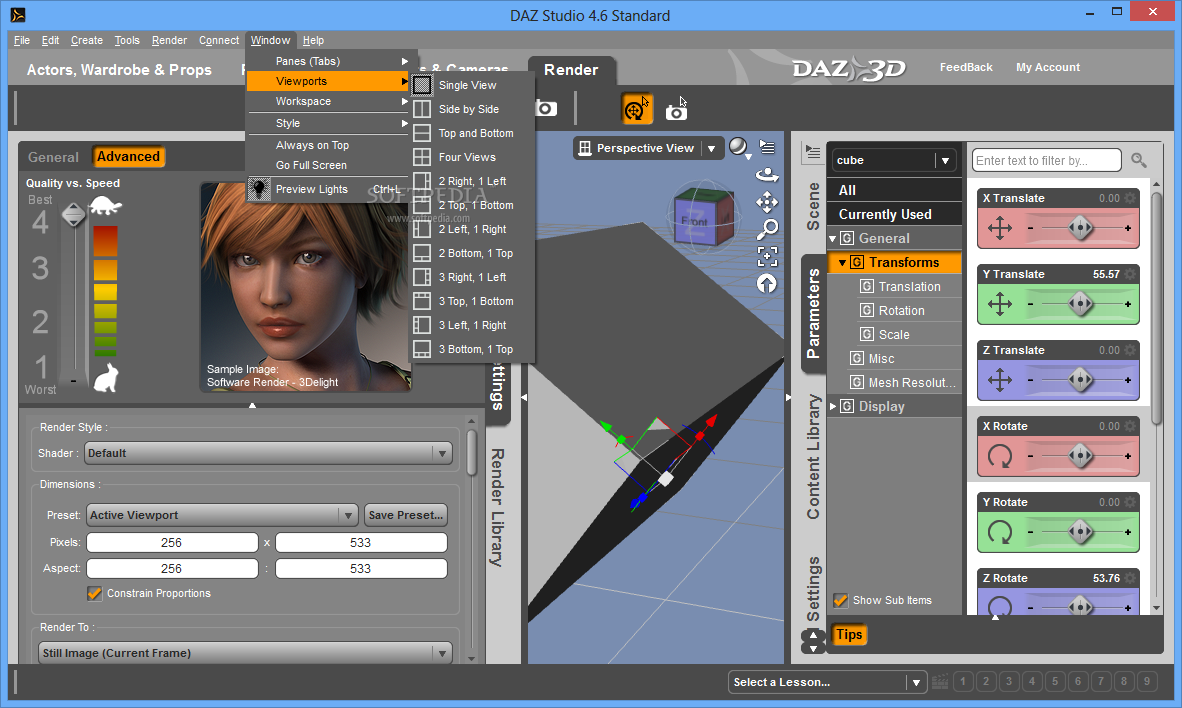This screenshot has height=708, width=1182.
Task: Collapse the General parameter group
Action: (x=833, y=238)
